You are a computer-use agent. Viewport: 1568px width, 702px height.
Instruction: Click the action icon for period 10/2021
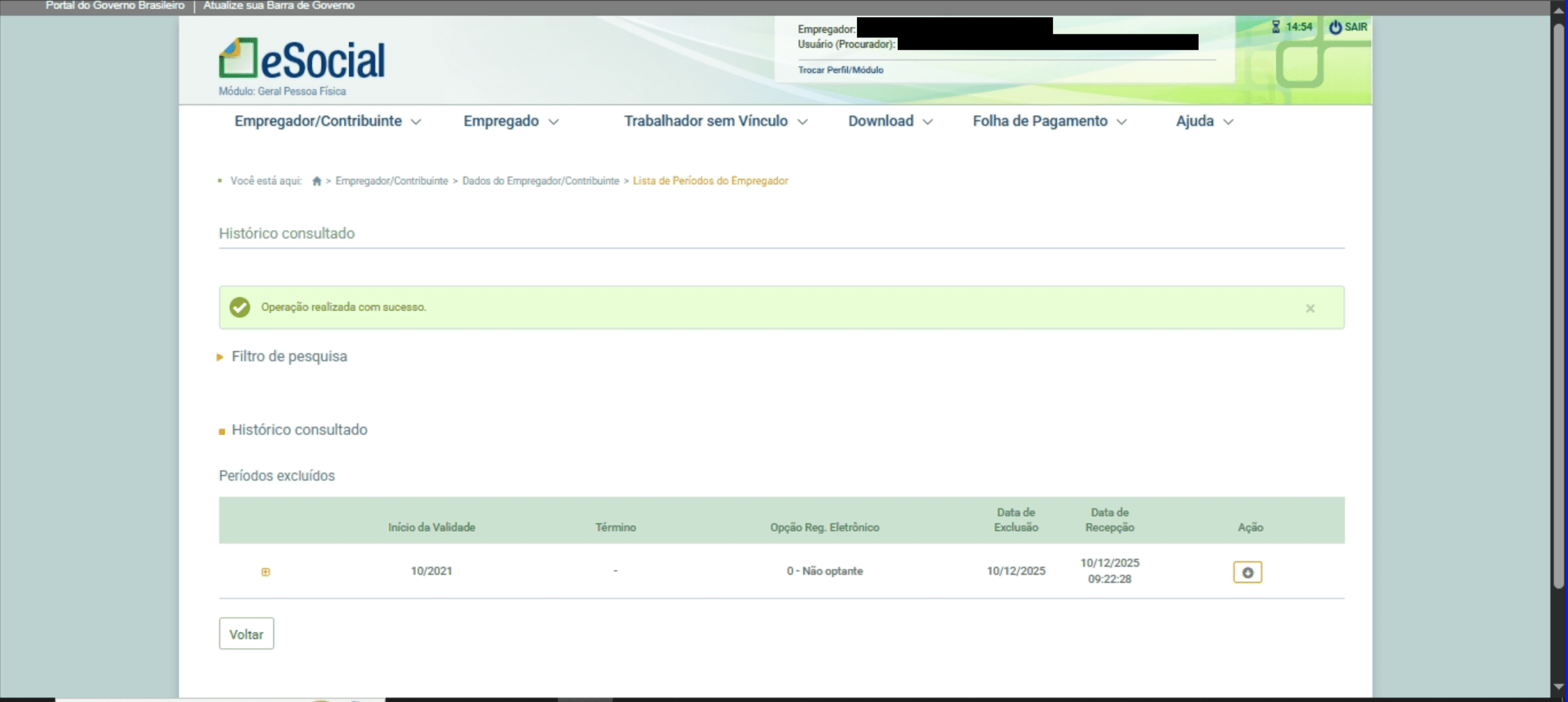(1247, 572)
